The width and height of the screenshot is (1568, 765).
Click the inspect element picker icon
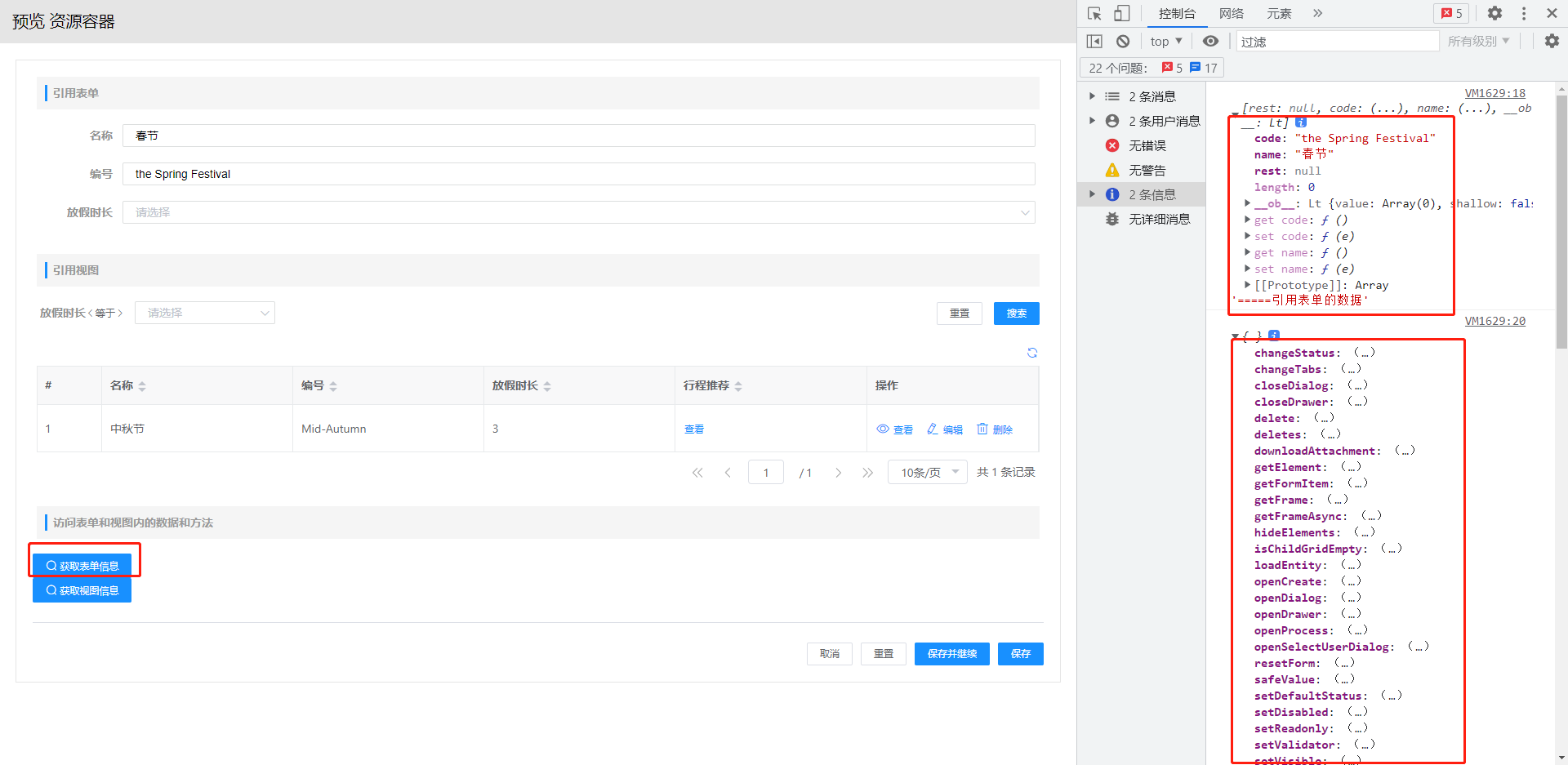(1095, 14)
